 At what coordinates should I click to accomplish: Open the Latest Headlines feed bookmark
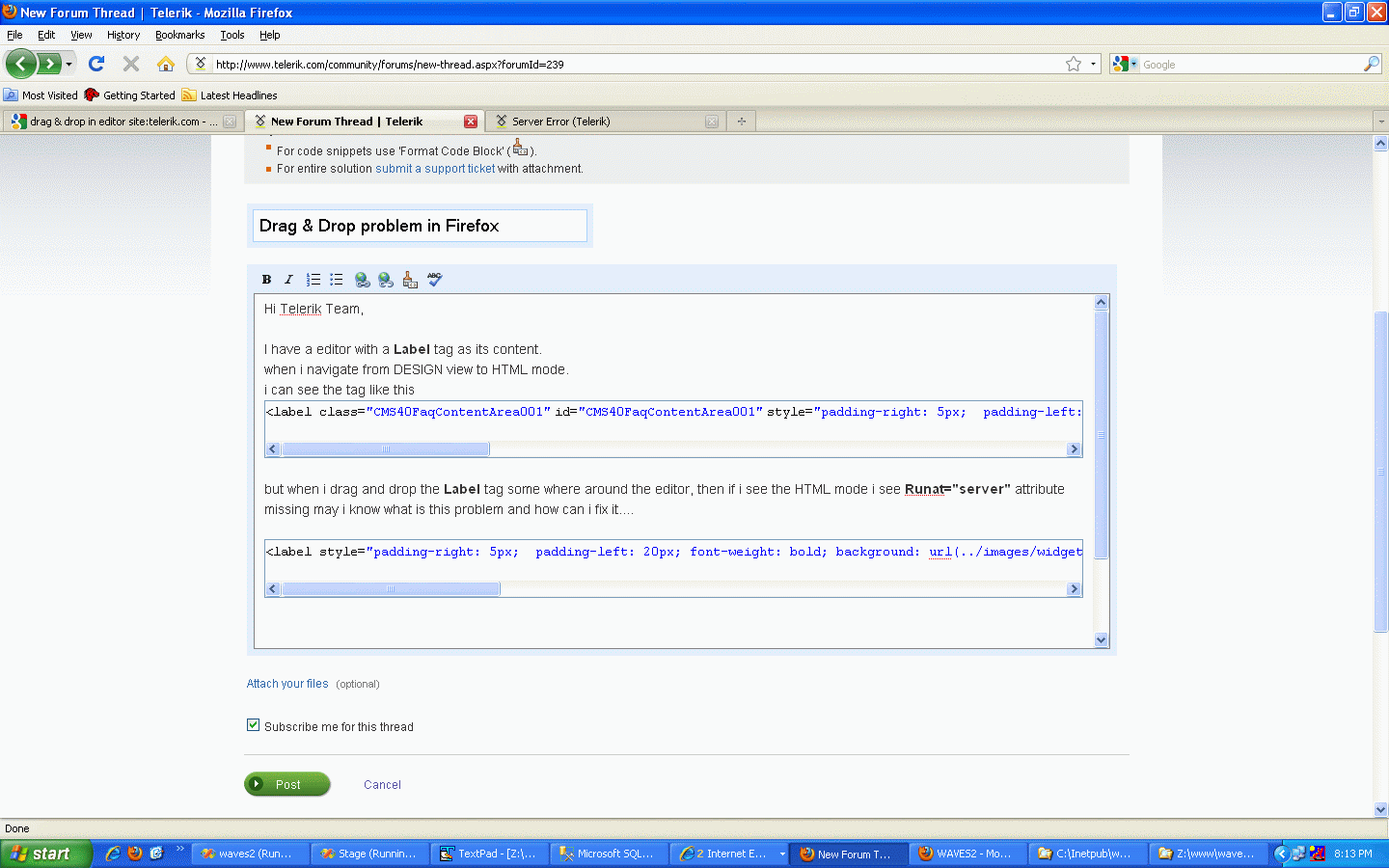click(230, 95)
